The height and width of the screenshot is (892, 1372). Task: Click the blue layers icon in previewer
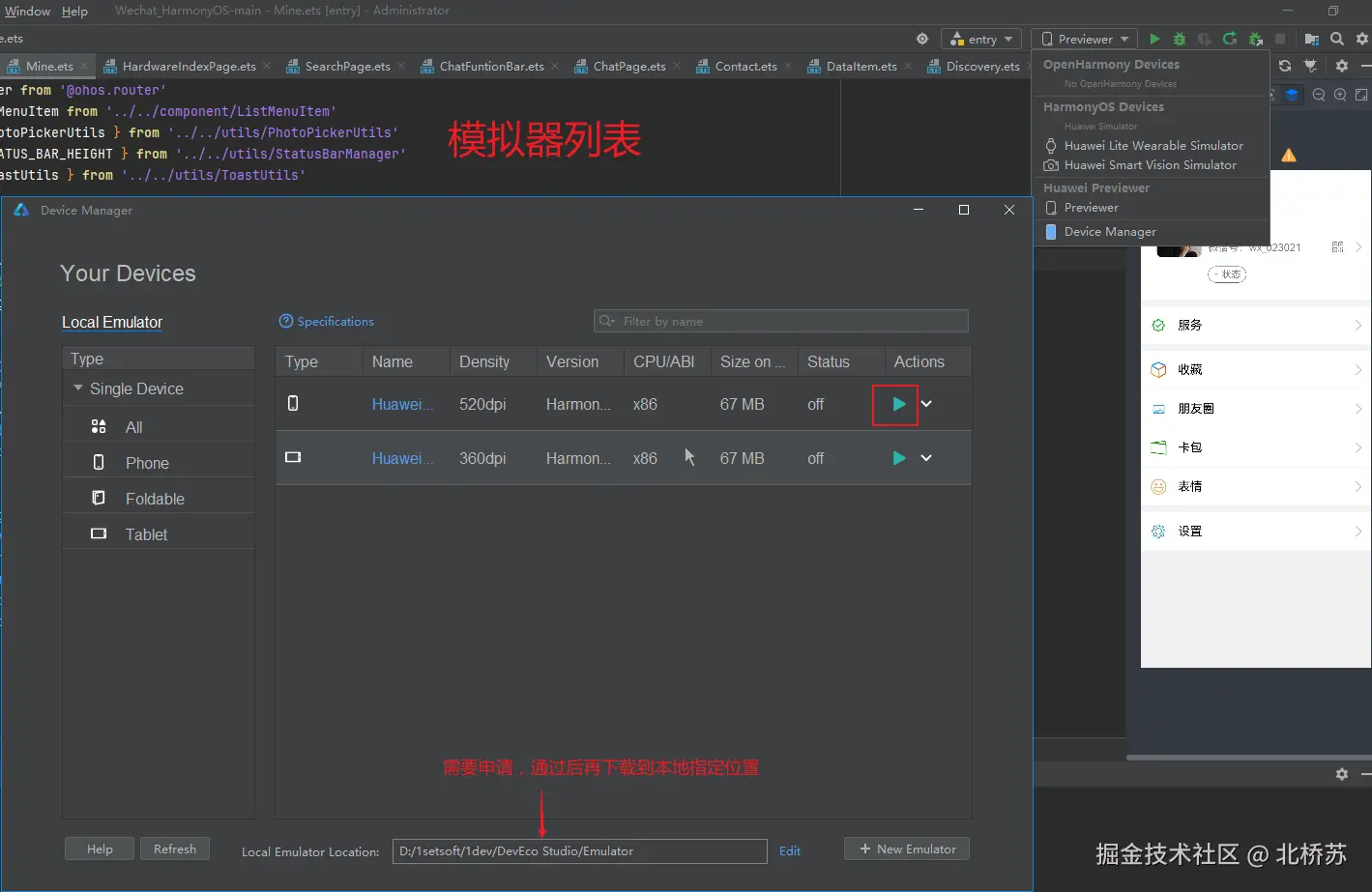[x=1292, y=95]
